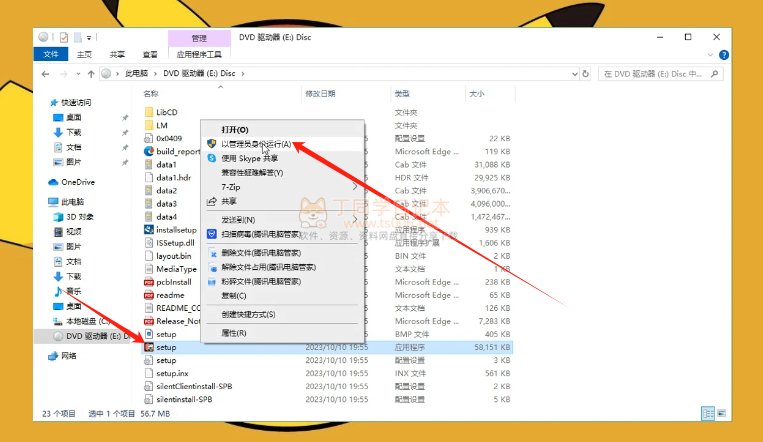Click the LibCD folder icon

(x=149, y=112)
